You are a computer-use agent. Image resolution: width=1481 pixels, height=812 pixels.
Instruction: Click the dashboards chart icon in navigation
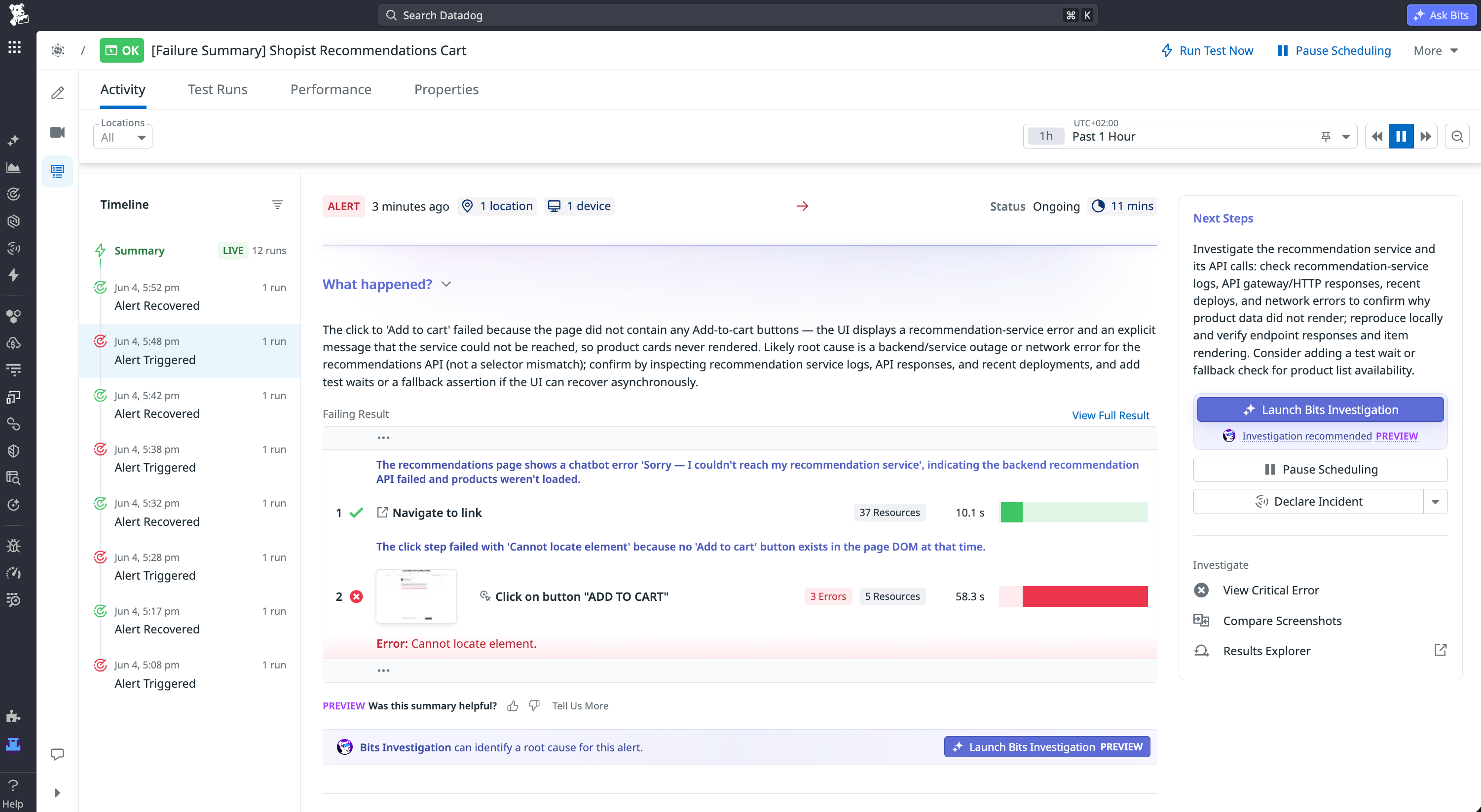(13, 167)
